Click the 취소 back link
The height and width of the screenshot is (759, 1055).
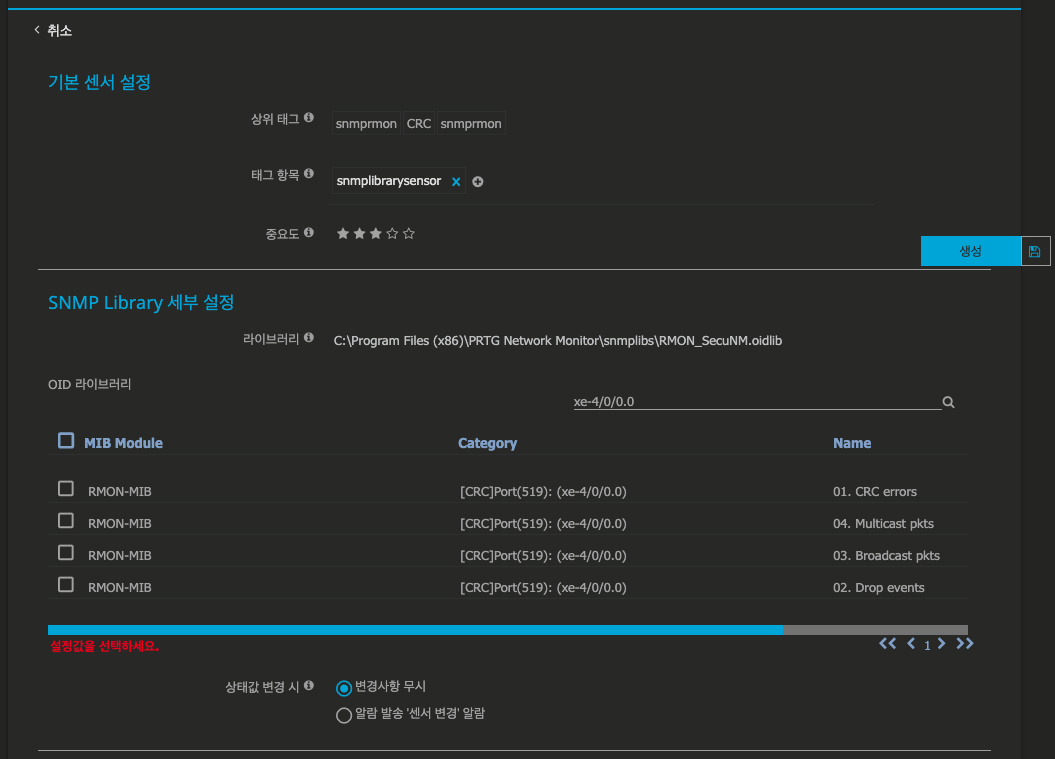[x=53, y=30]
